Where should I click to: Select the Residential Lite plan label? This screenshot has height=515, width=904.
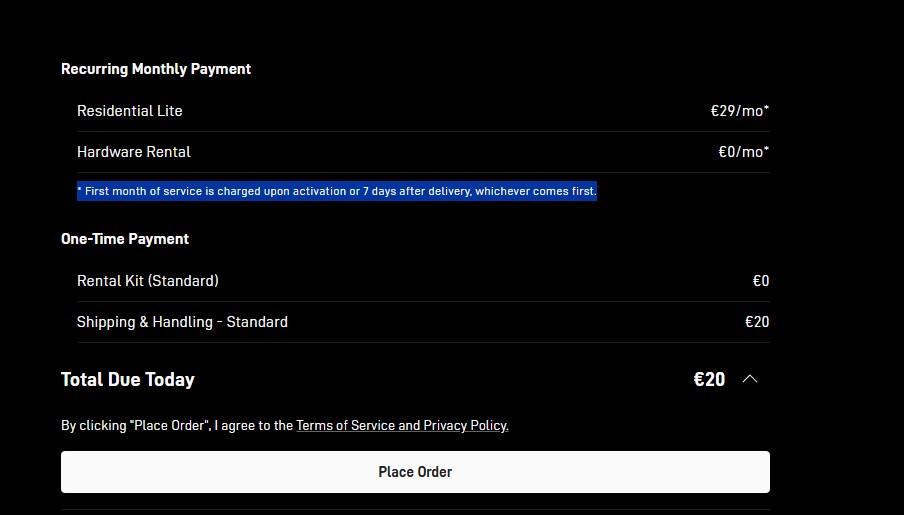(x=130, y=111)
